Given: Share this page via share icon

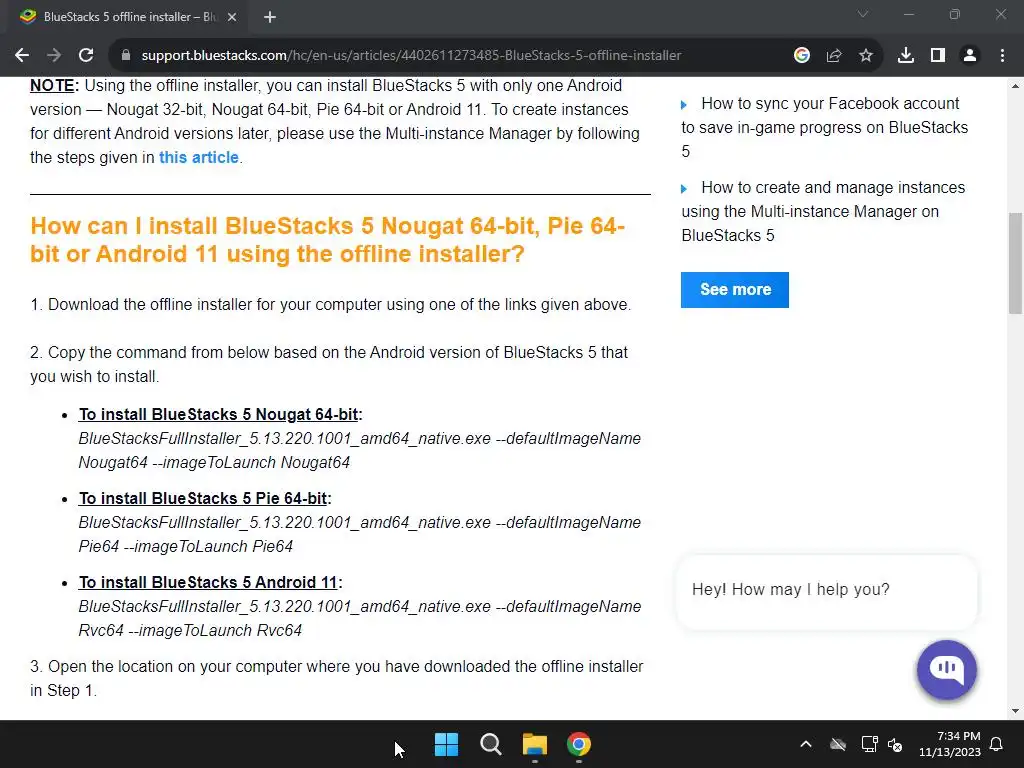Looking at the screenshot, I should [x=834, y=56].
